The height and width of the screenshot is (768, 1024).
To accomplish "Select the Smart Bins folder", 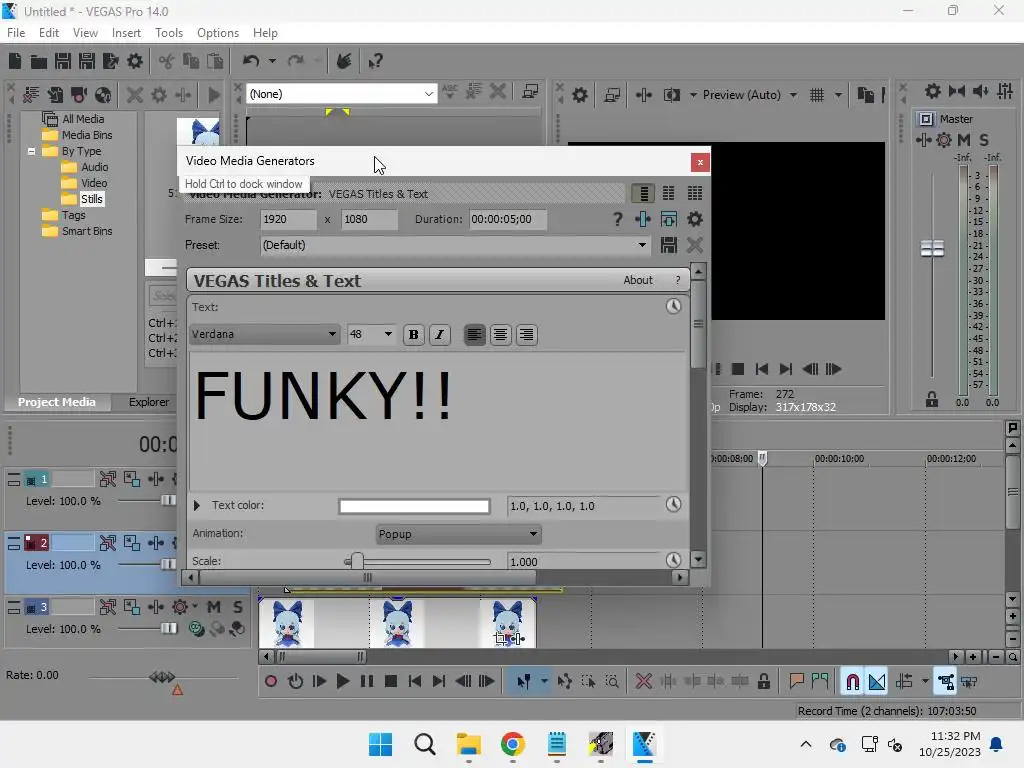I will tap(78, 231).
